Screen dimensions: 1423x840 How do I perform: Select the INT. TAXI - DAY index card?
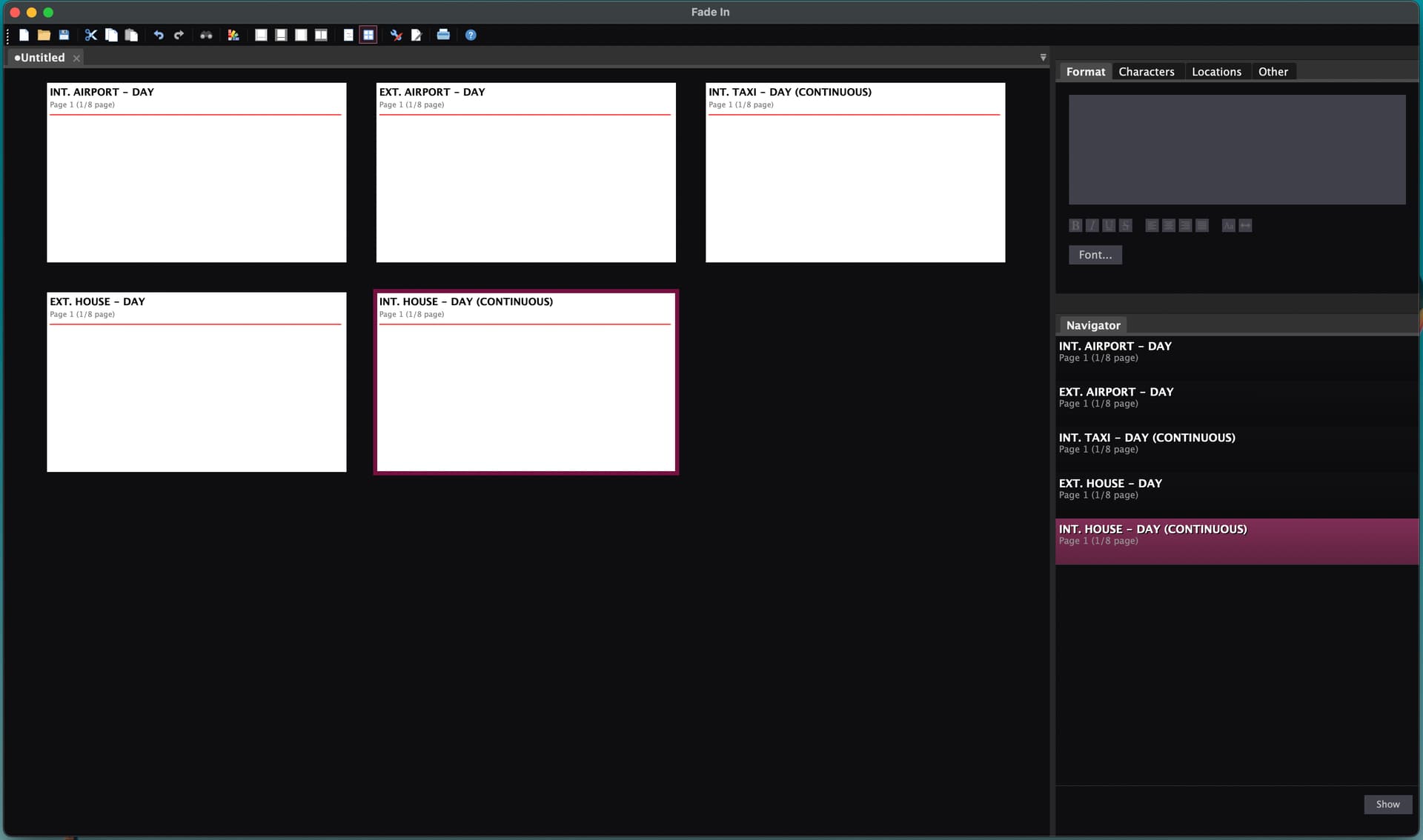click(x=855, y=172)
